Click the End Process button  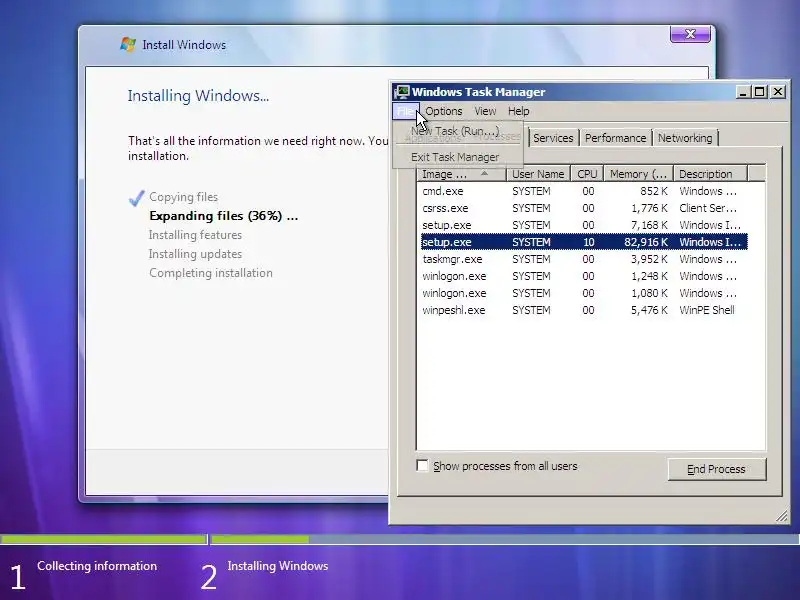[716, 469]
